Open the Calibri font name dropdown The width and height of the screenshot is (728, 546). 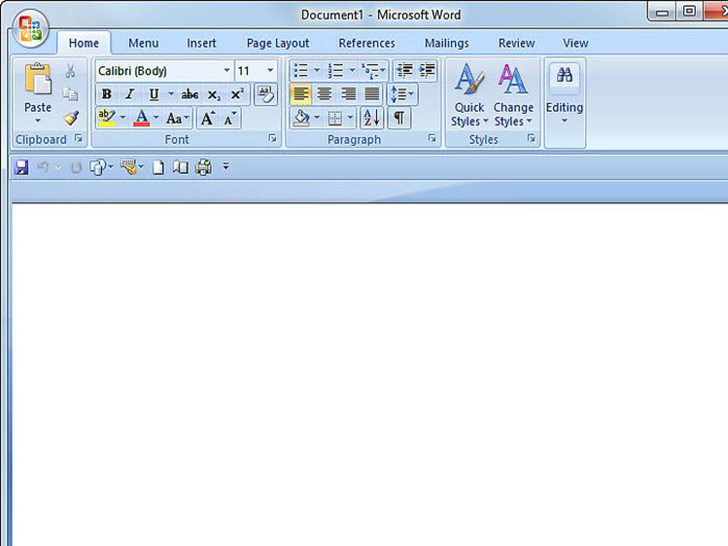(227, 71)
